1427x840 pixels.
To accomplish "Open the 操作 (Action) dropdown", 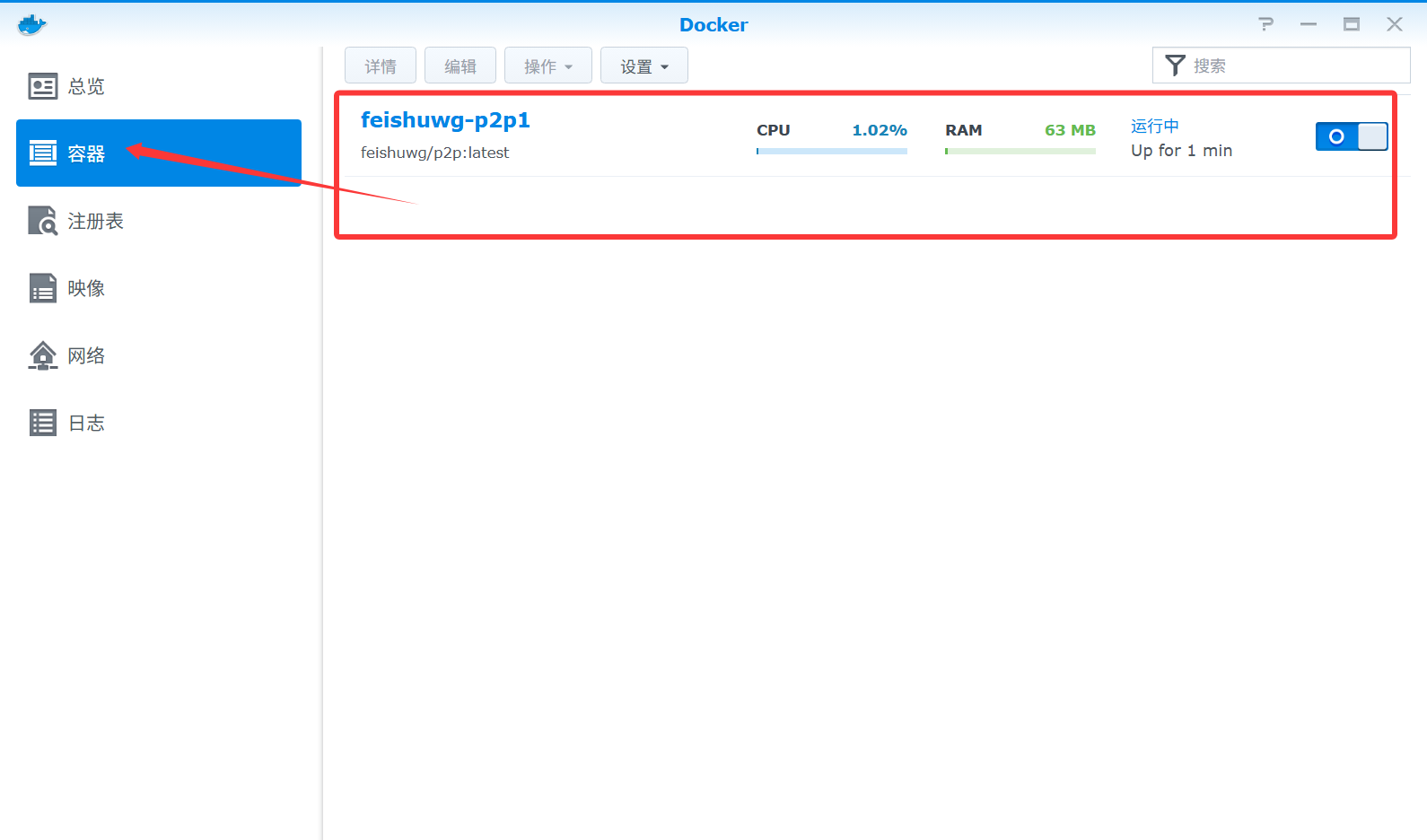I will pos(548,66).
